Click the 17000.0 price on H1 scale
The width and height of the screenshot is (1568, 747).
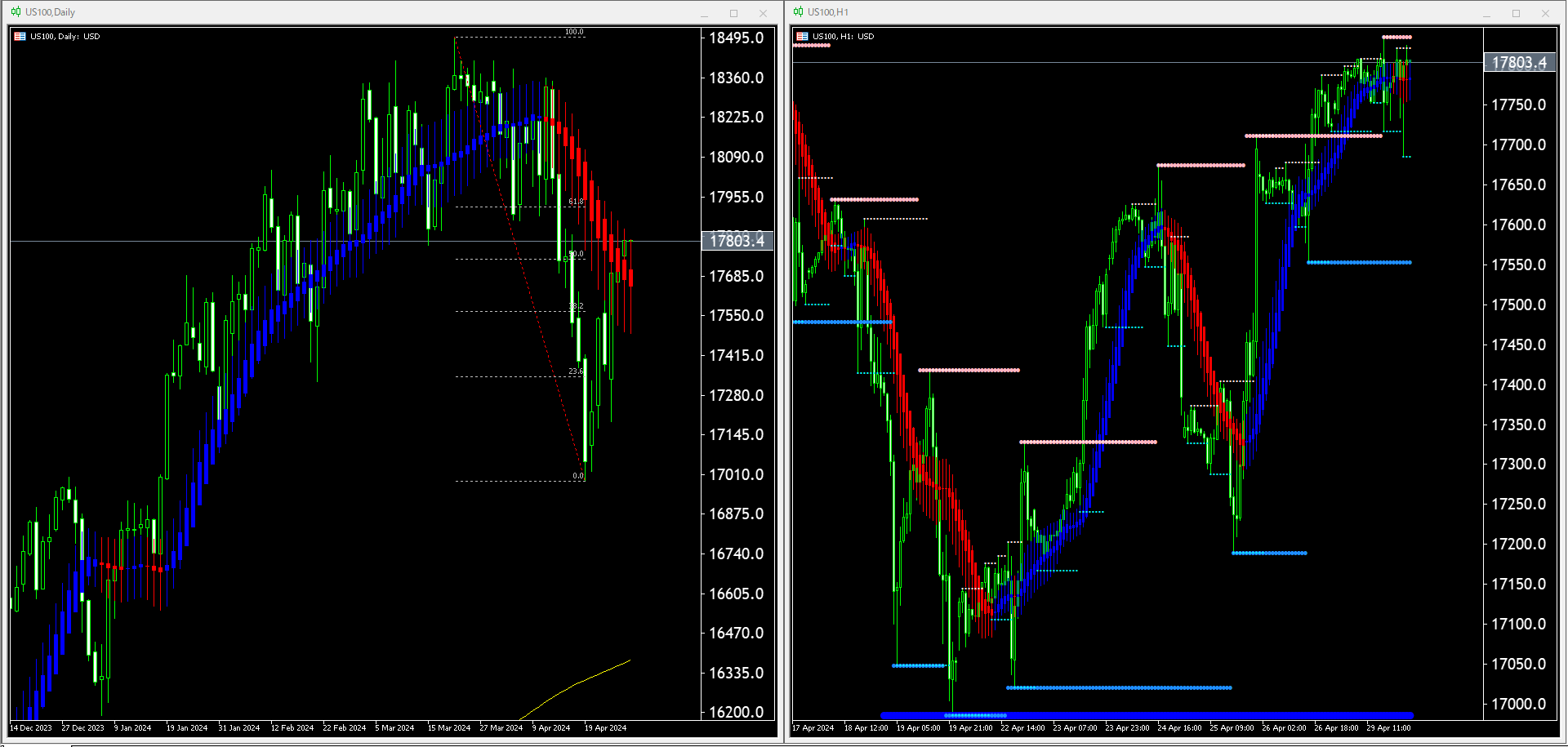point(1519,705)
